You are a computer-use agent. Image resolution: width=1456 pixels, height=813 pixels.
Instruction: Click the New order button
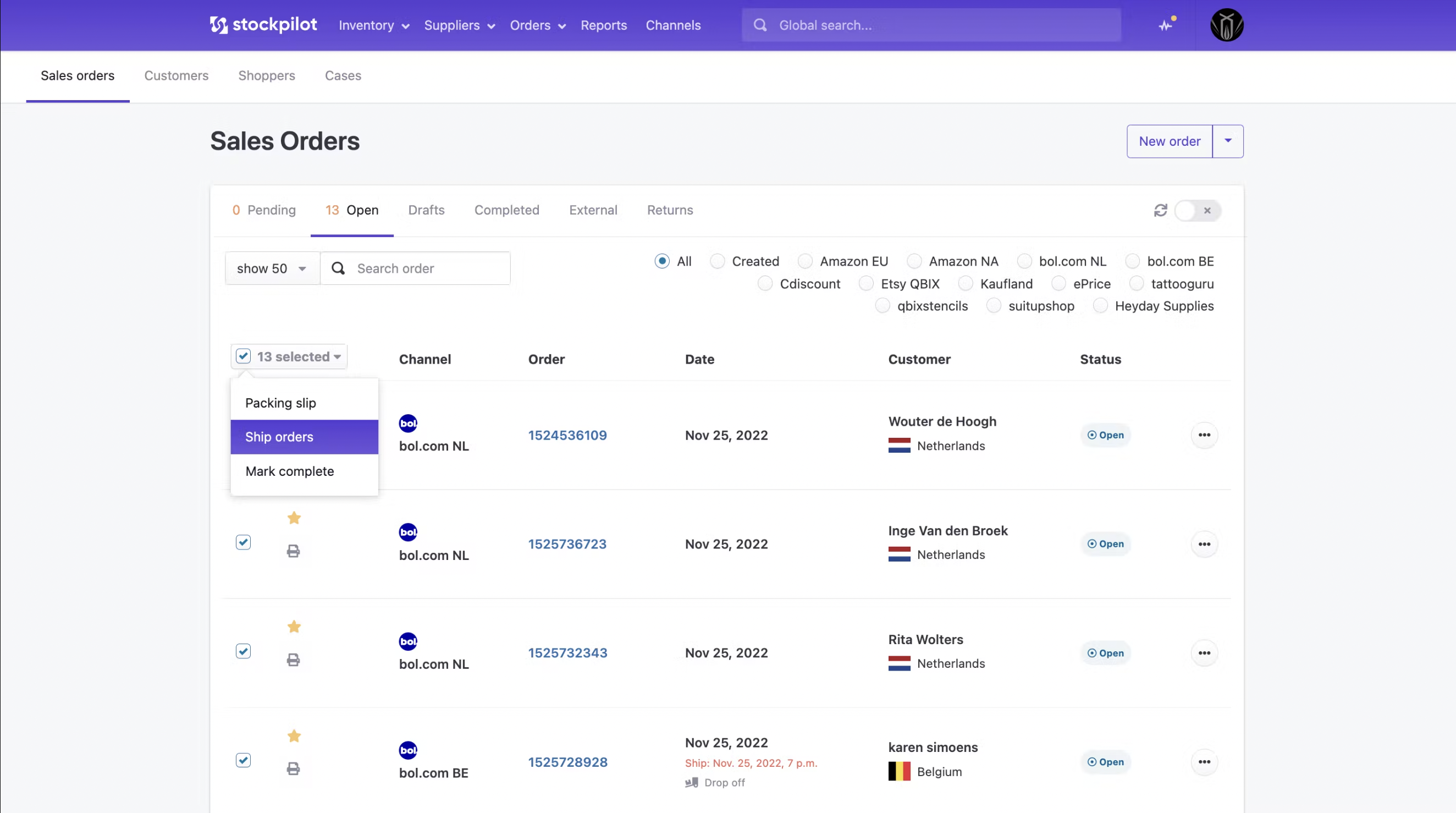coord(1169,141)
